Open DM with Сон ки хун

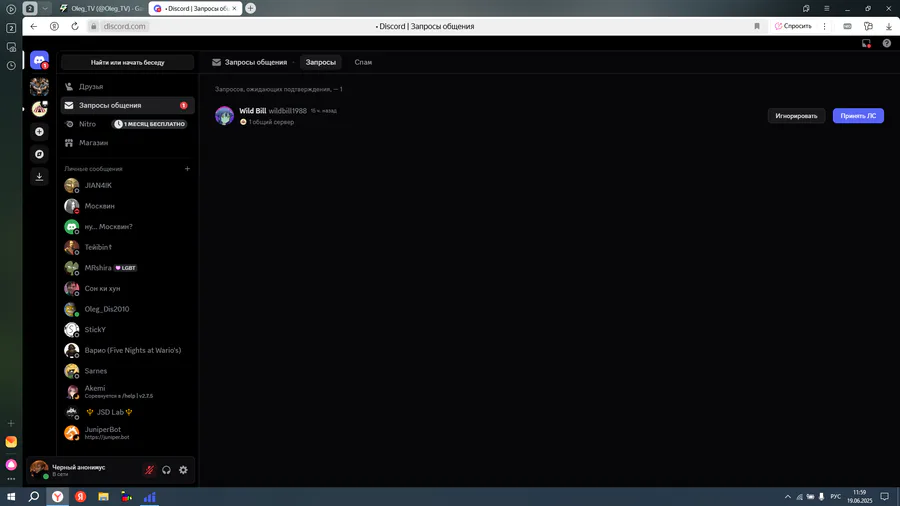tap(127, 289)
